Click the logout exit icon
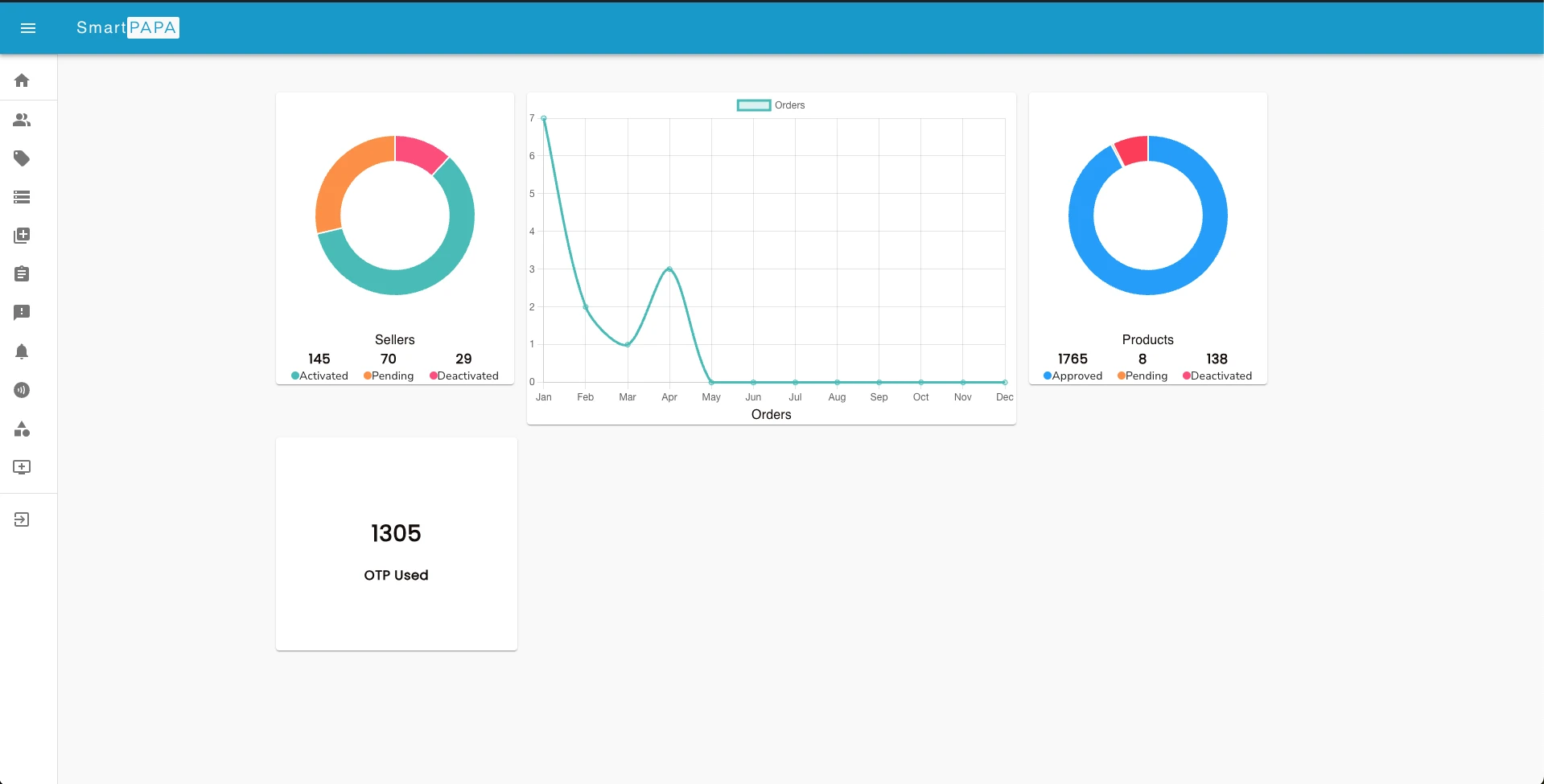 tap(22, 519)
